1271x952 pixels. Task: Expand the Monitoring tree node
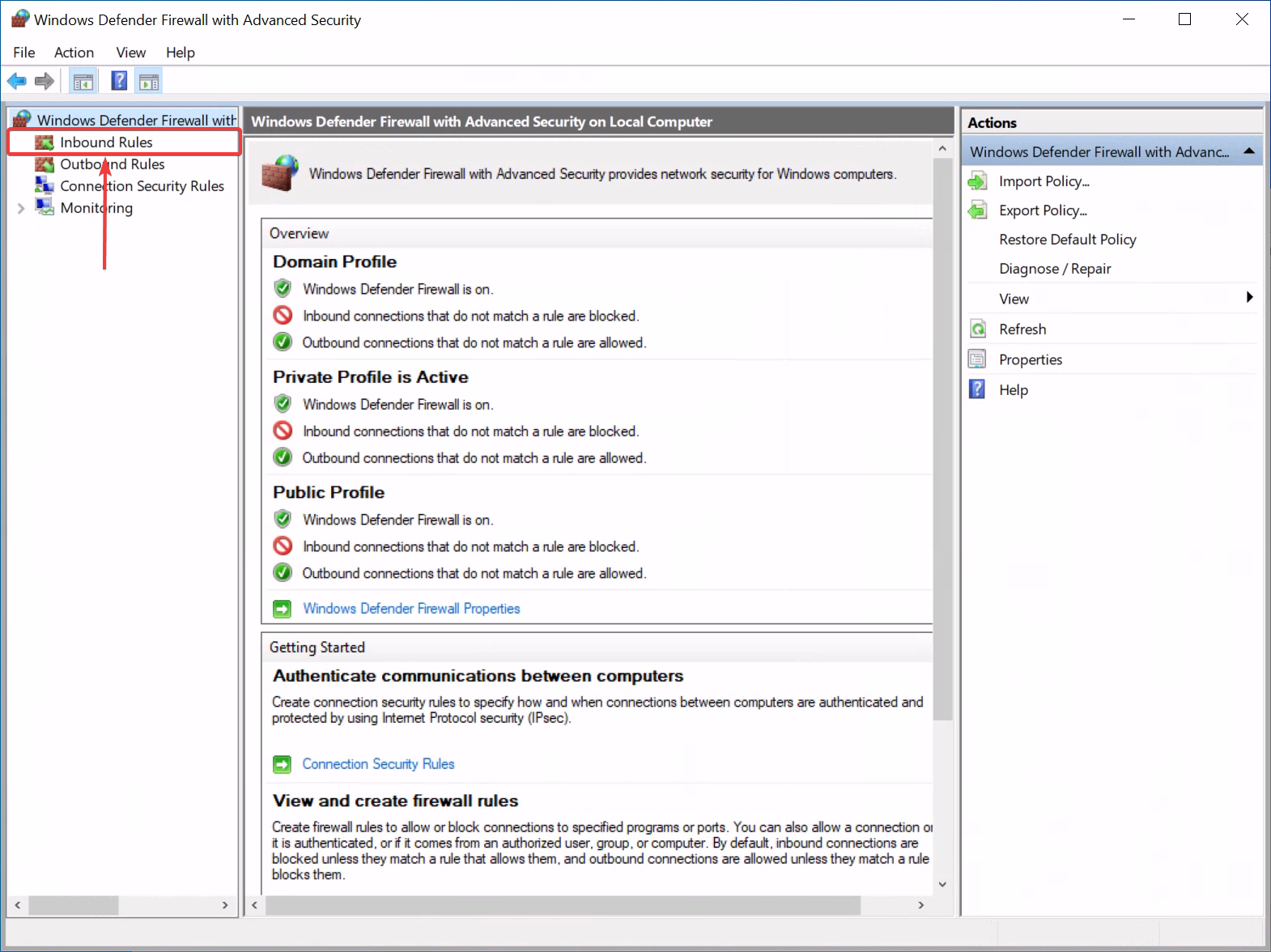[21, 208]
